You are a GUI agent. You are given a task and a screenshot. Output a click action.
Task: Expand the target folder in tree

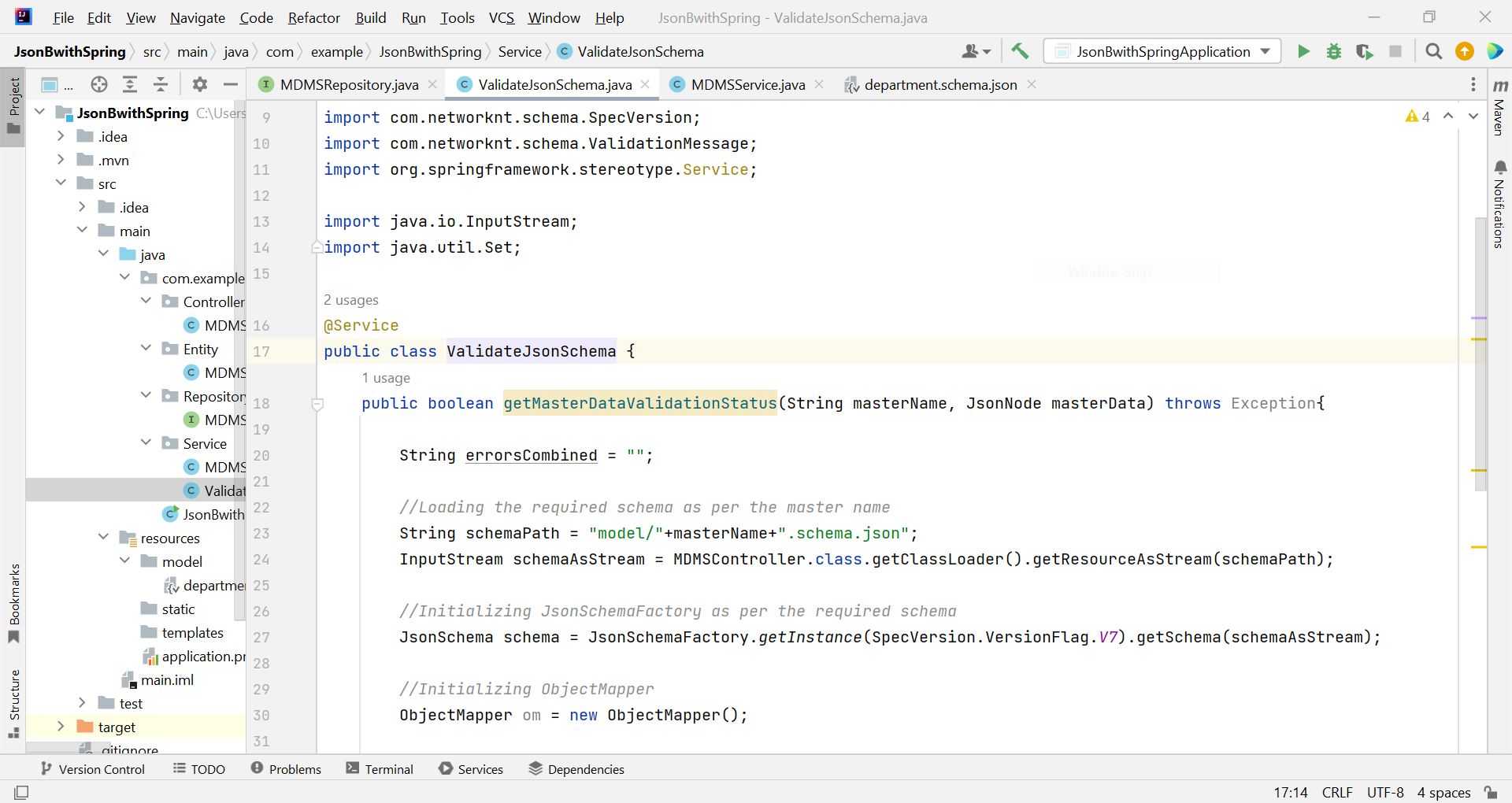[61, 727]
